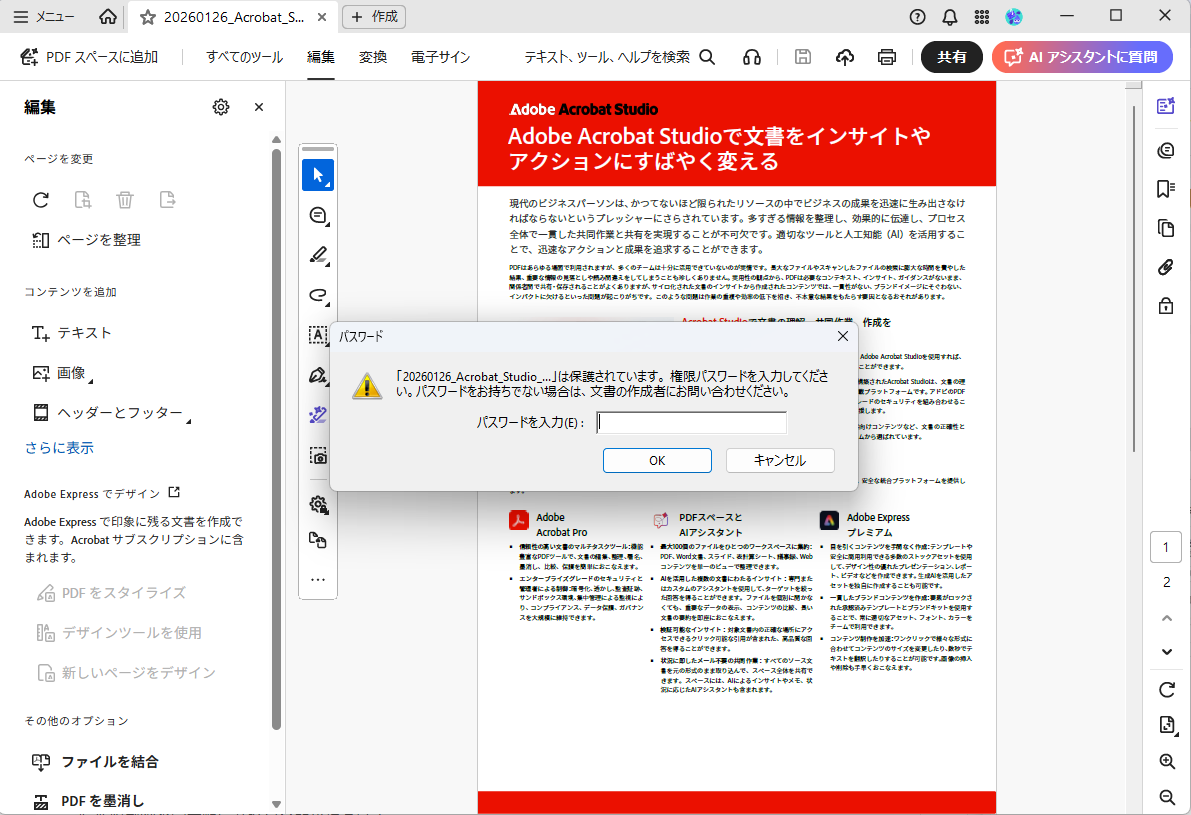The image size is (1191, 815).
Task: Click the zoom in magnifier icon
Action: 1167,761
